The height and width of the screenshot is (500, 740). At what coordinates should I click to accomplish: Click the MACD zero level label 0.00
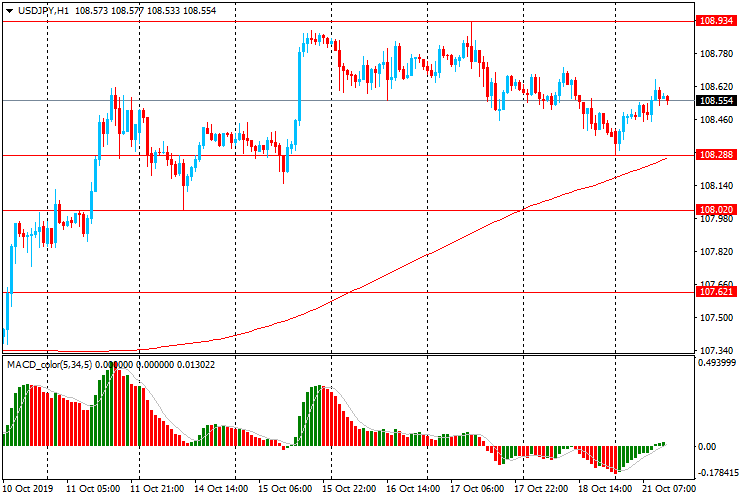(707, 447)
